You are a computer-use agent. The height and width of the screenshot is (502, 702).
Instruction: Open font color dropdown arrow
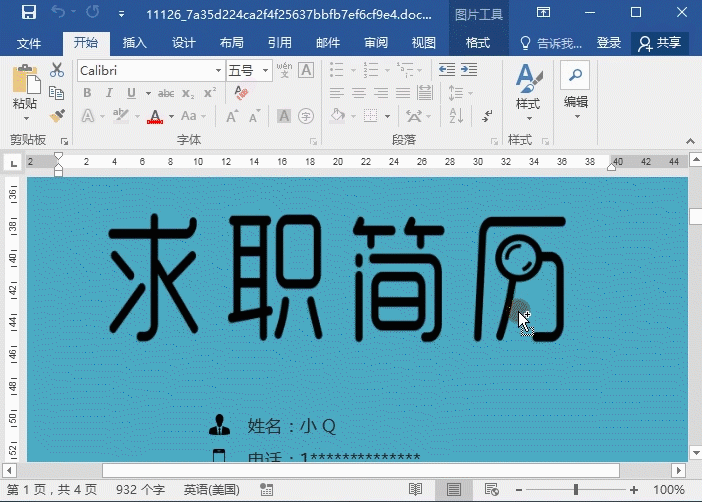point(171,116)
